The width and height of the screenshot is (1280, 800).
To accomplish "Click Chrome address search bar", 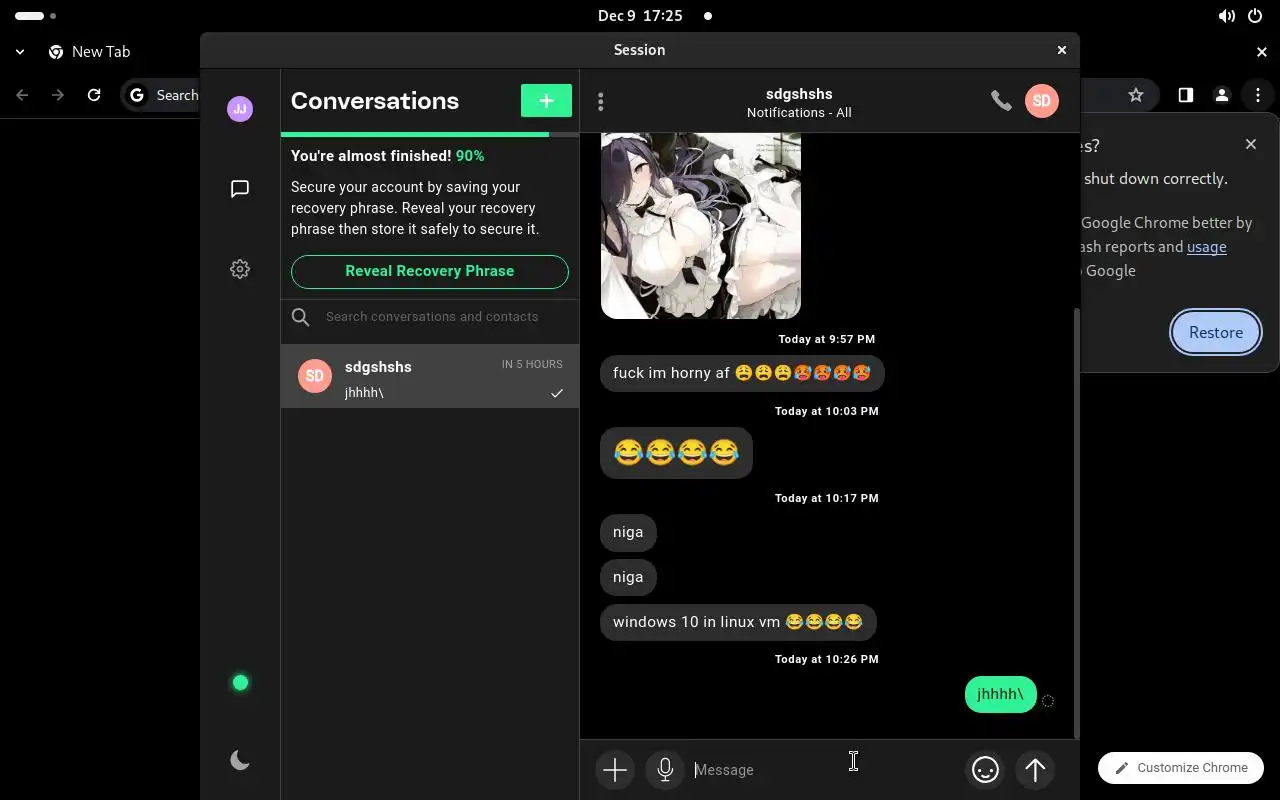I will point(162,95).
